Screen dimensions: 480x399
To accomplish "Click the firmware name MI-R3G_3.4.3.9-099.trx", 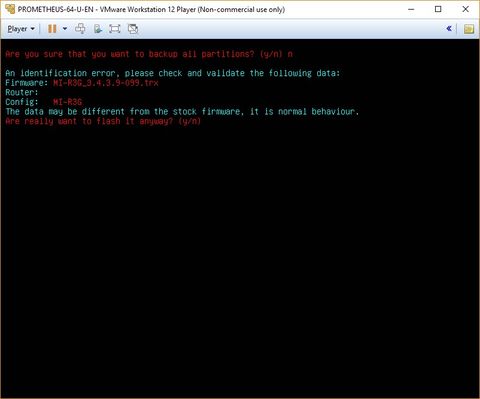I will [106, 83].
